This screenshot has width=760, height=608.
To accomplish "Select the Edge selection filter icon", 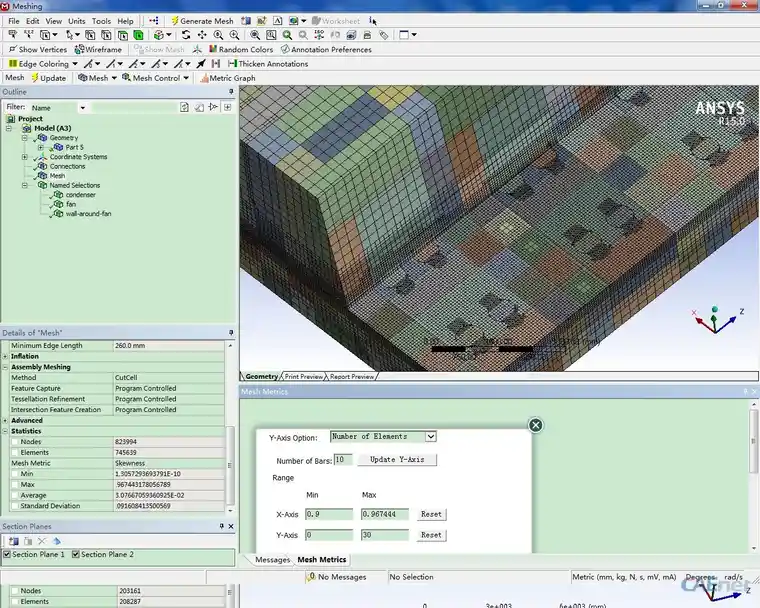I will tap(106, 35).
